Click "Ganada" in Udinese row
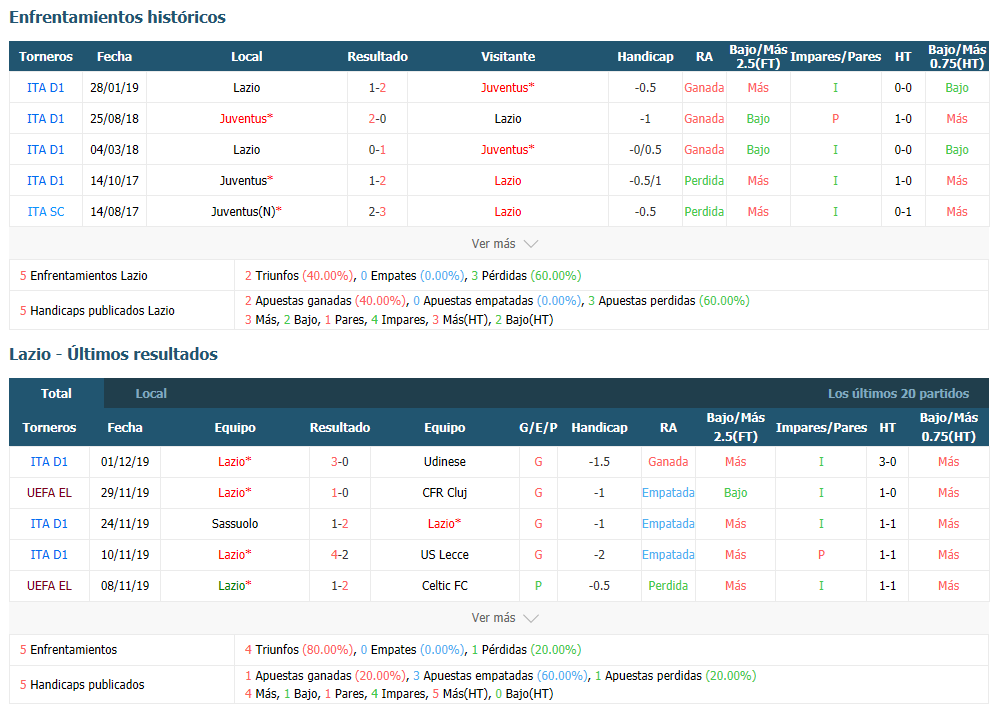This screenshot has width=1002, height=708. pyautogui.click(x=668, y=461)
